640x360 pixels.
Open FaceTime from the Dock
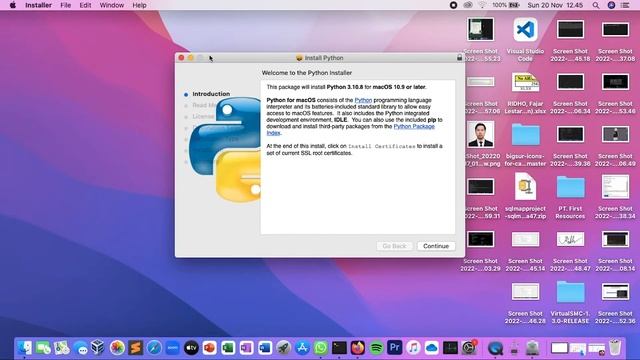tap(43, 348)
